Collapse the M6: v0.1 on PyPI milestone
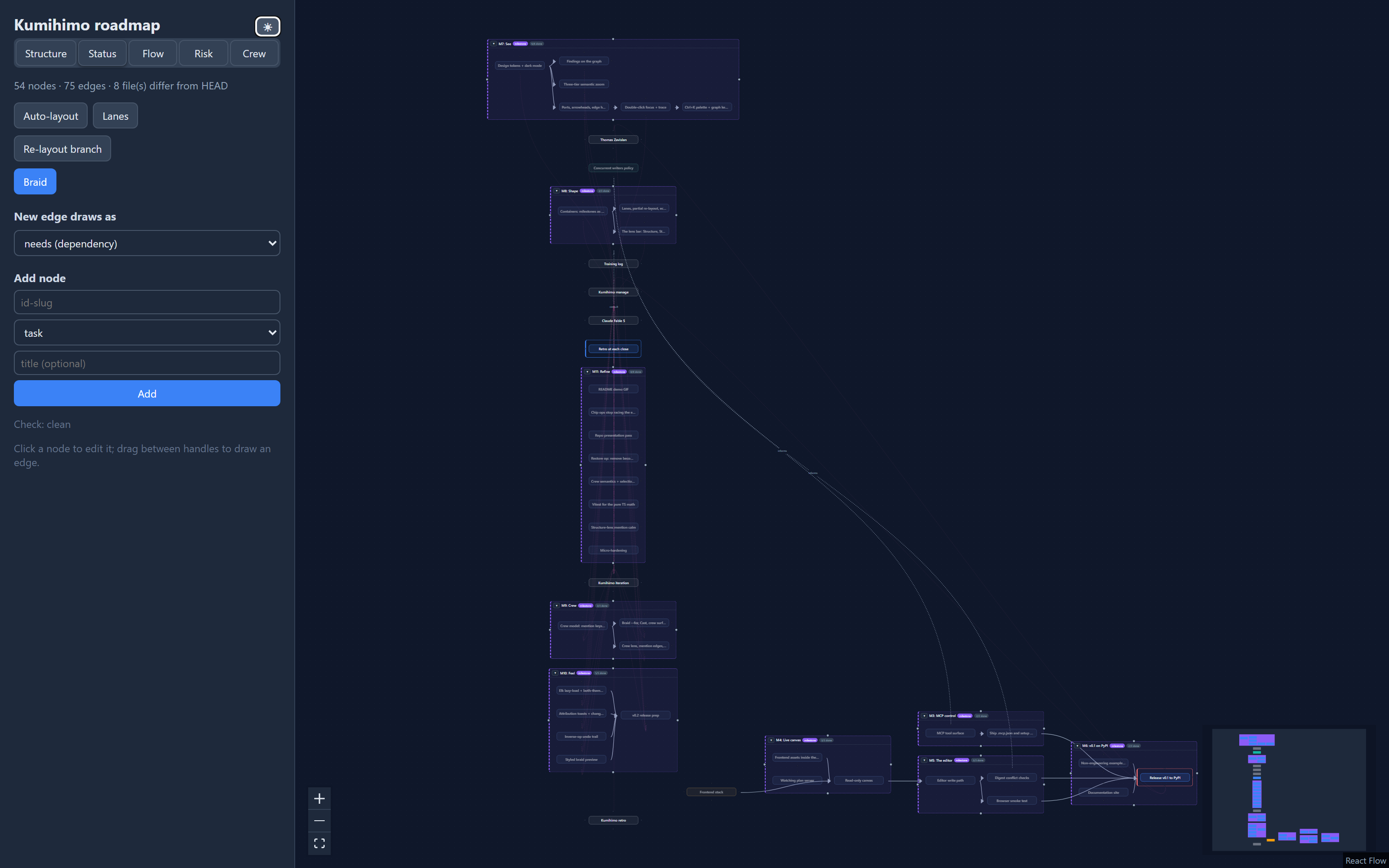Image resolution: width=1389 pixels, height=868 pixels. [x=1077, y=746]
